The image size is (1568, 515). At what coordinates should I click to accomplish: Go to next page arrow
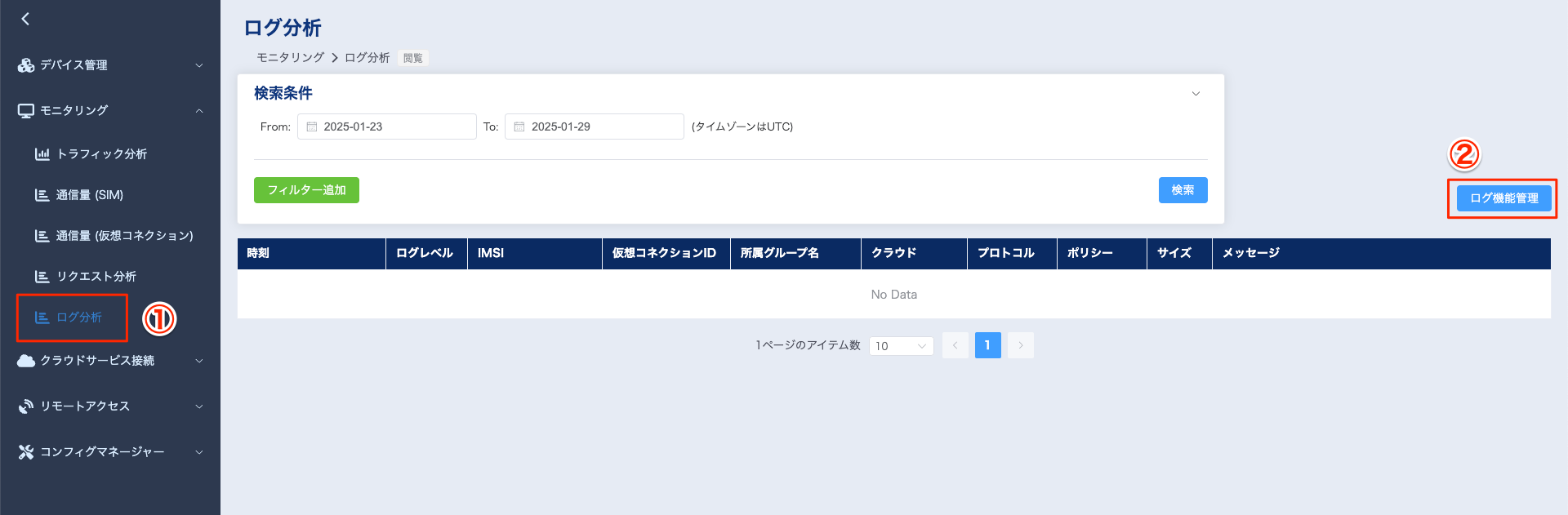point(1020,345)
